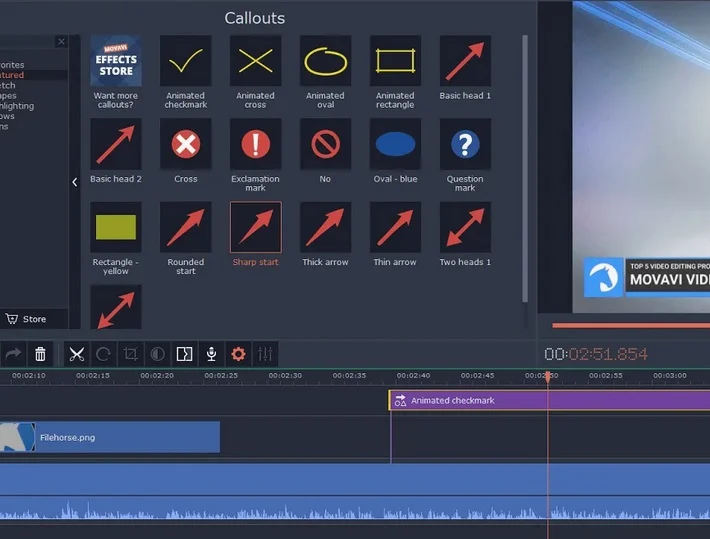This screenshot has width=710, height=539.
Task: Select the Animated checkmark callout
Action: click(x=185, y=61)
